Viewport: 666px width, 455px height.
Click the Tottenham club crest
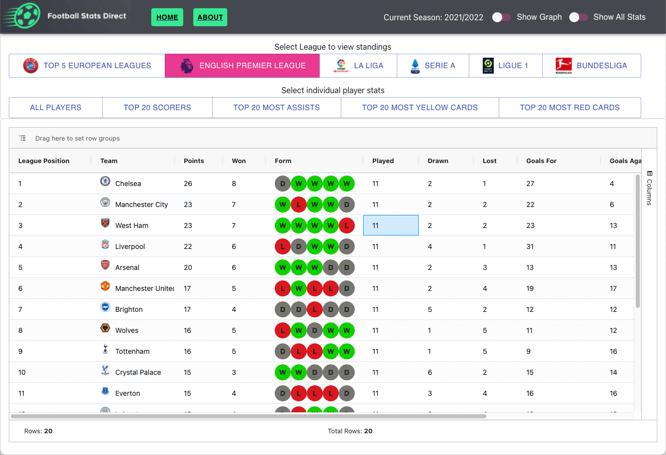pyautogui.click(x=105, y=349)
